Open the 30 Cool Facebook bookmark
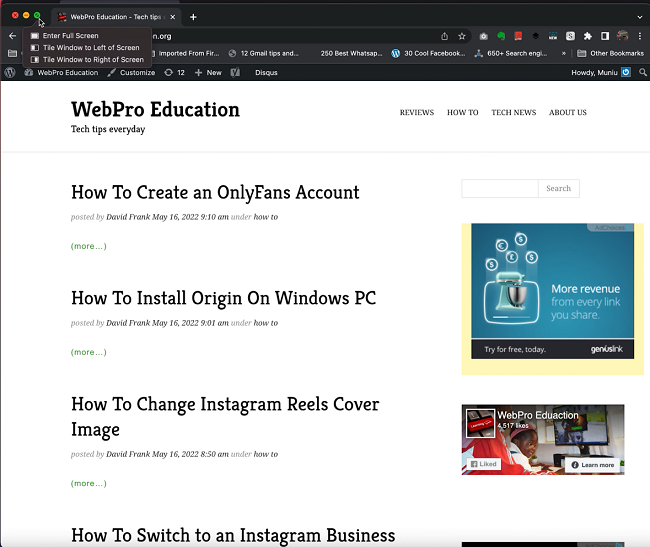Image resolution: width=650 pixels, height=547 pixels. pos(428,53)
